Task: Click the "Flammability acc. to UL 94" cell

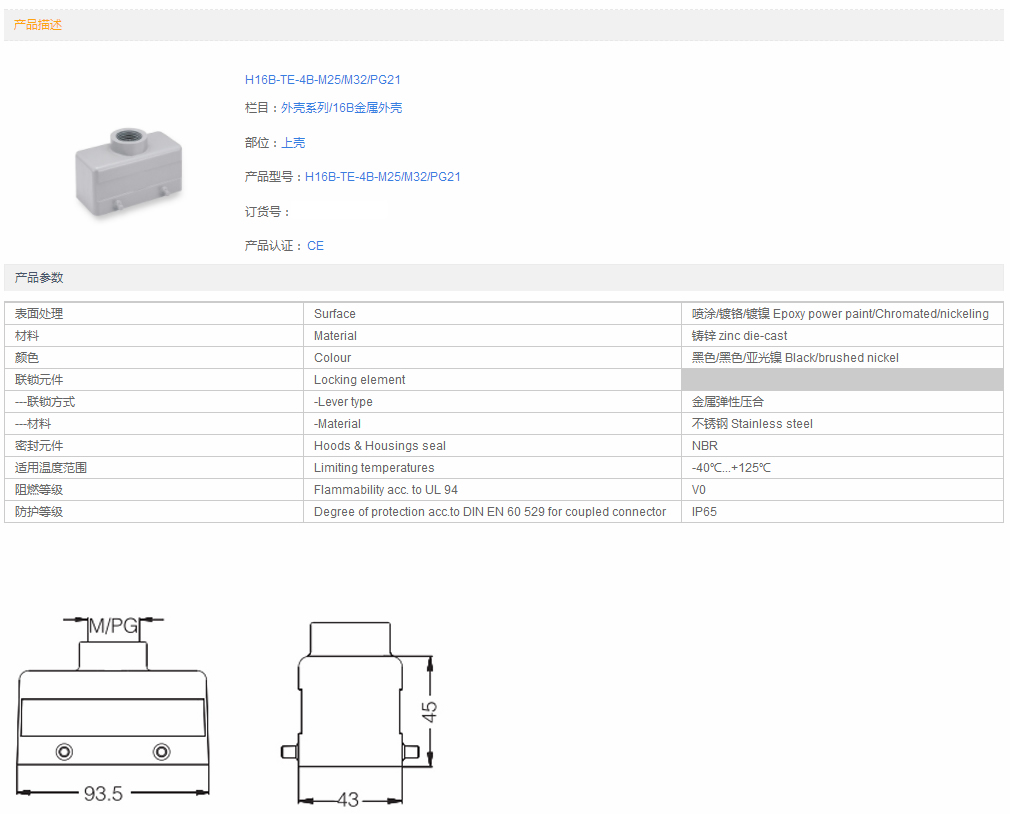Action: (x=385, y=490)
